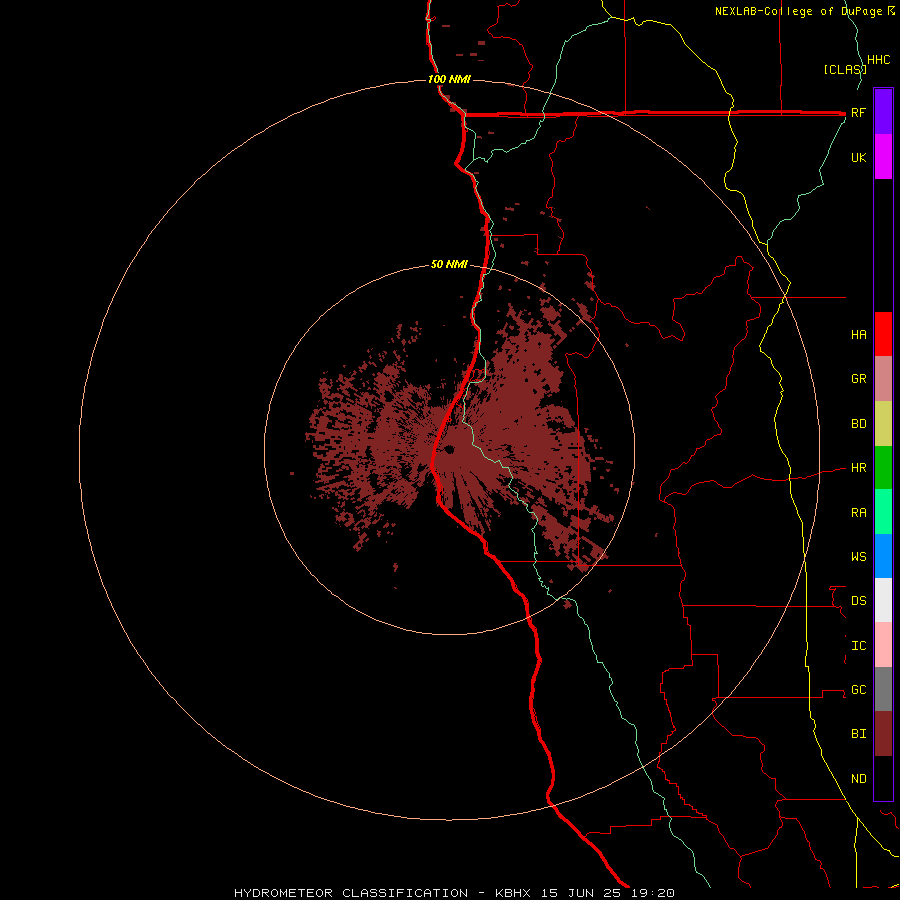Click the purple RF color swatch
Image resolution: width=900 pixels, height=900 pixels.
(x=883, y=112)
